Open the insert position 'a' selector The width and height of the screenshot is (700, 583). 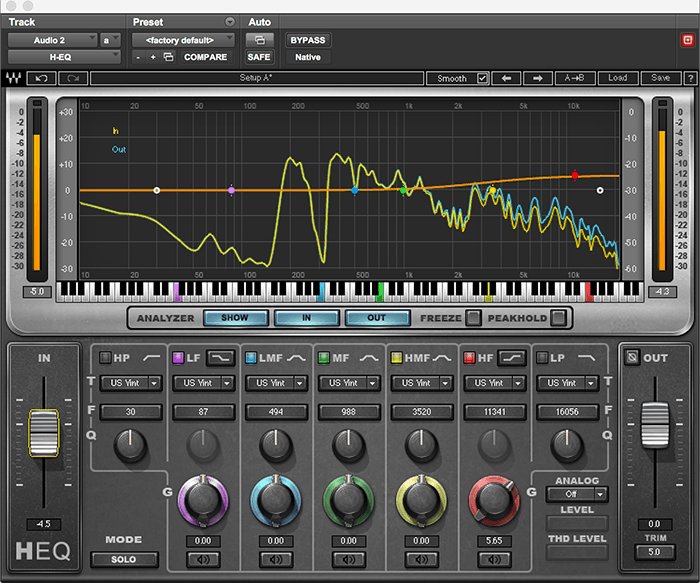(x=110, y=40)
